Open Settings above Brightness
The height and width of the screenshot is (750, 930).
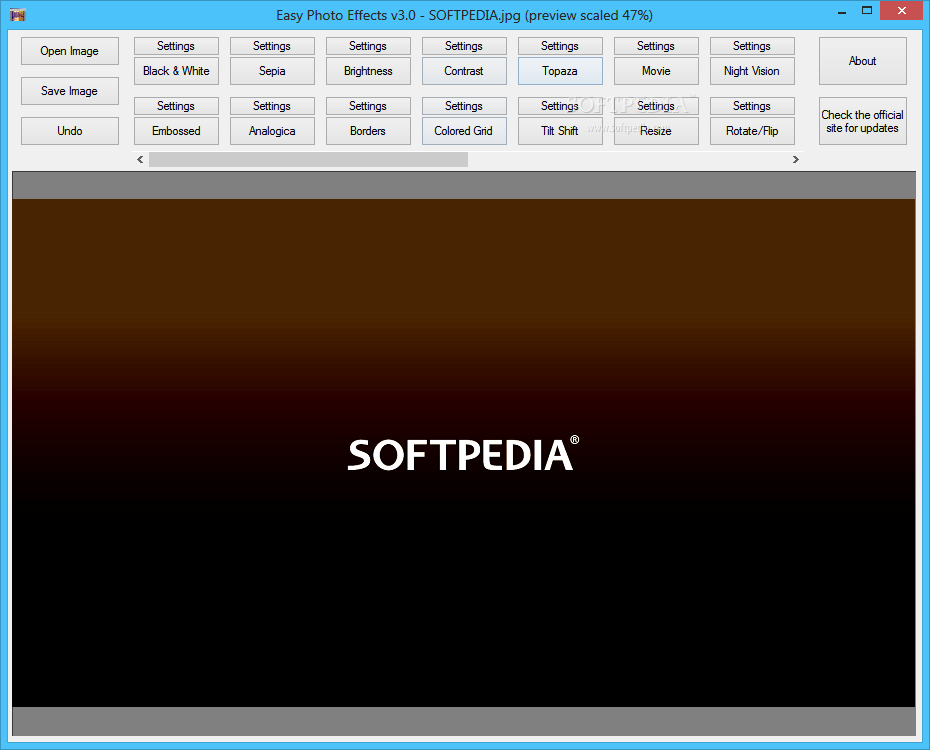(368, 46)
